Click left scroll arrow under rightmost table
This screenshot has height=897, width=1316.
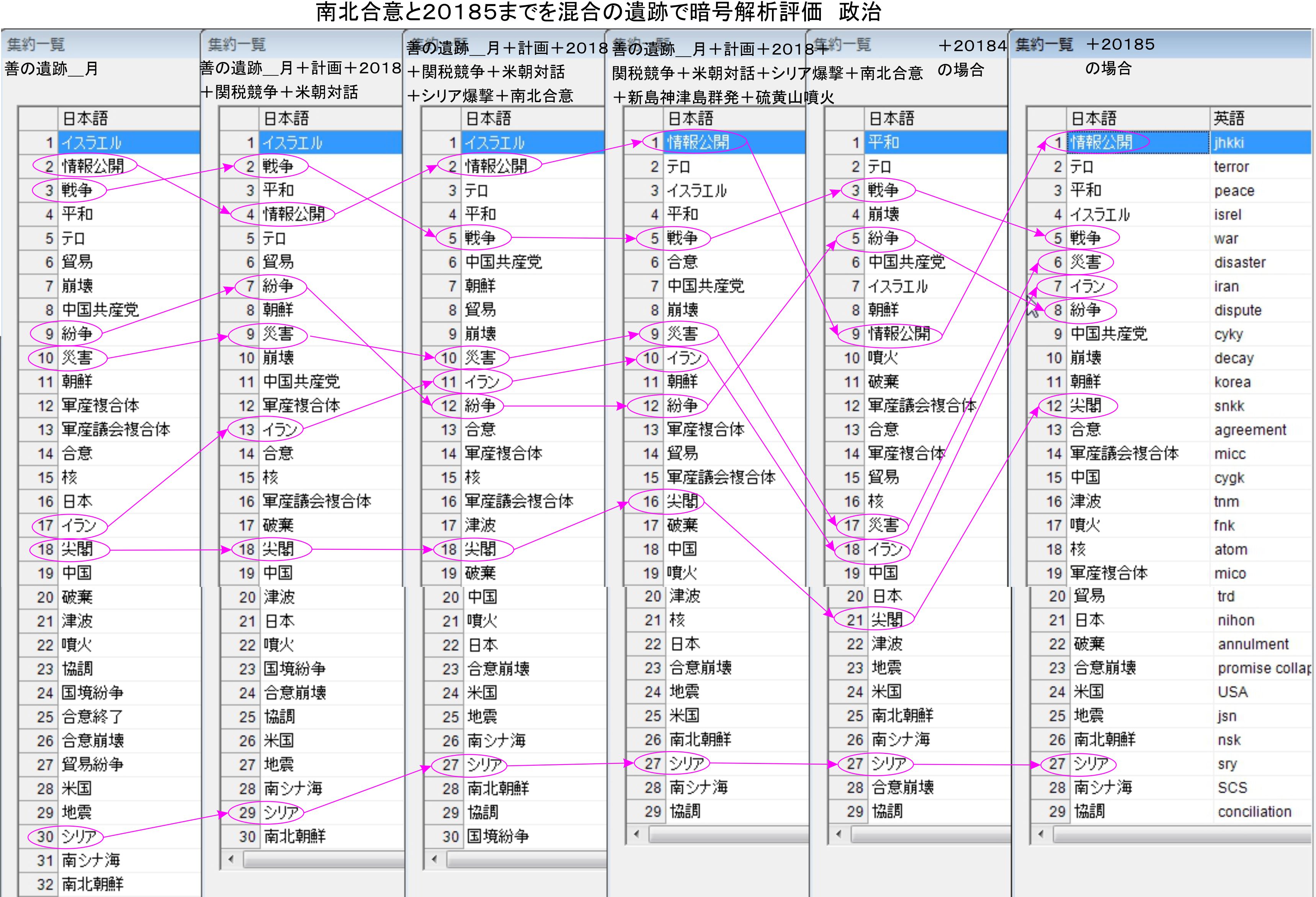tap(1041, 833)
